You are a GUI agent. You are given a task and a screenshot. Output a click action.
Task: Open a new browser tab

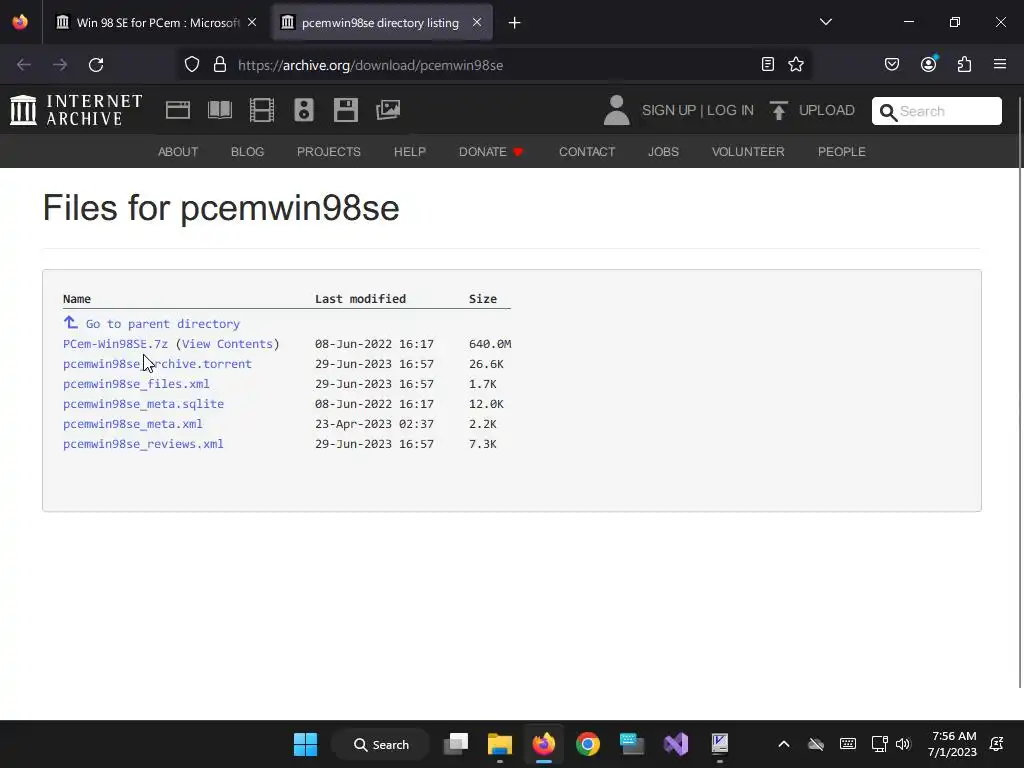(515, 23)
